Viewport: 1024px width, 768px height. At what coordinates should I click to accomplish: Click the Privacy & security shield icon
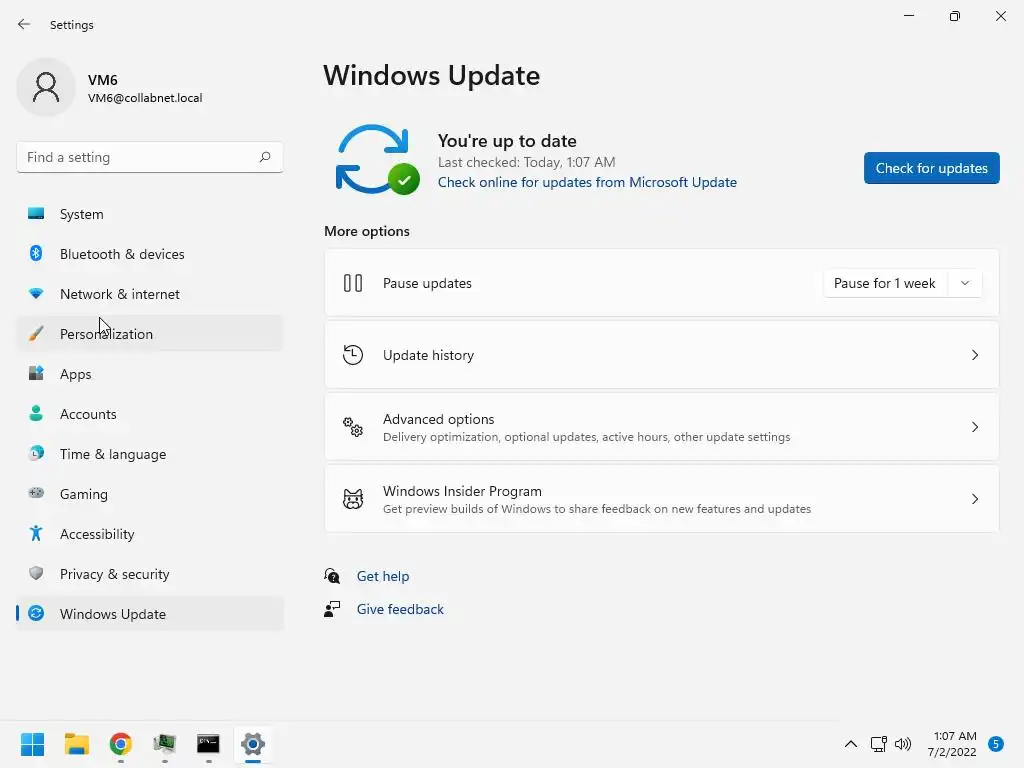point(36,573)
